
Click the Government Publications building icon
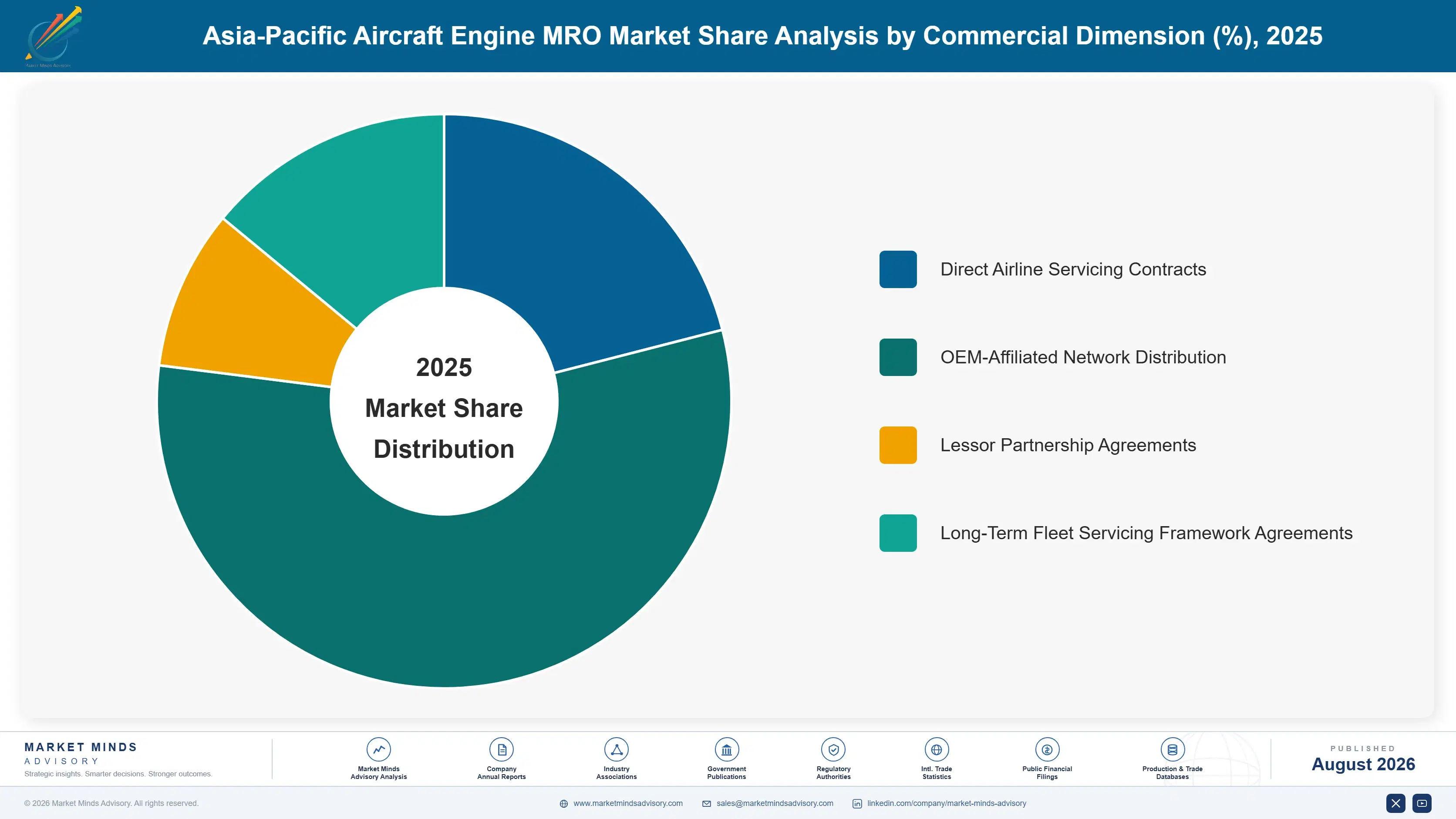point(726,749)
